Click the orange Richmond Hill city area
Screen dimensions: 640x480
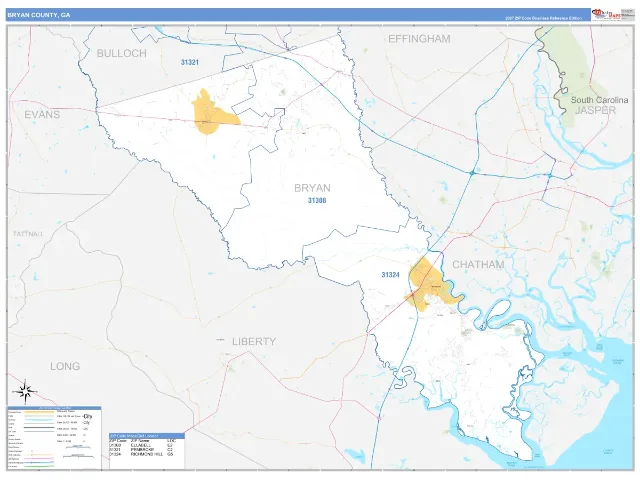point(429,286)
